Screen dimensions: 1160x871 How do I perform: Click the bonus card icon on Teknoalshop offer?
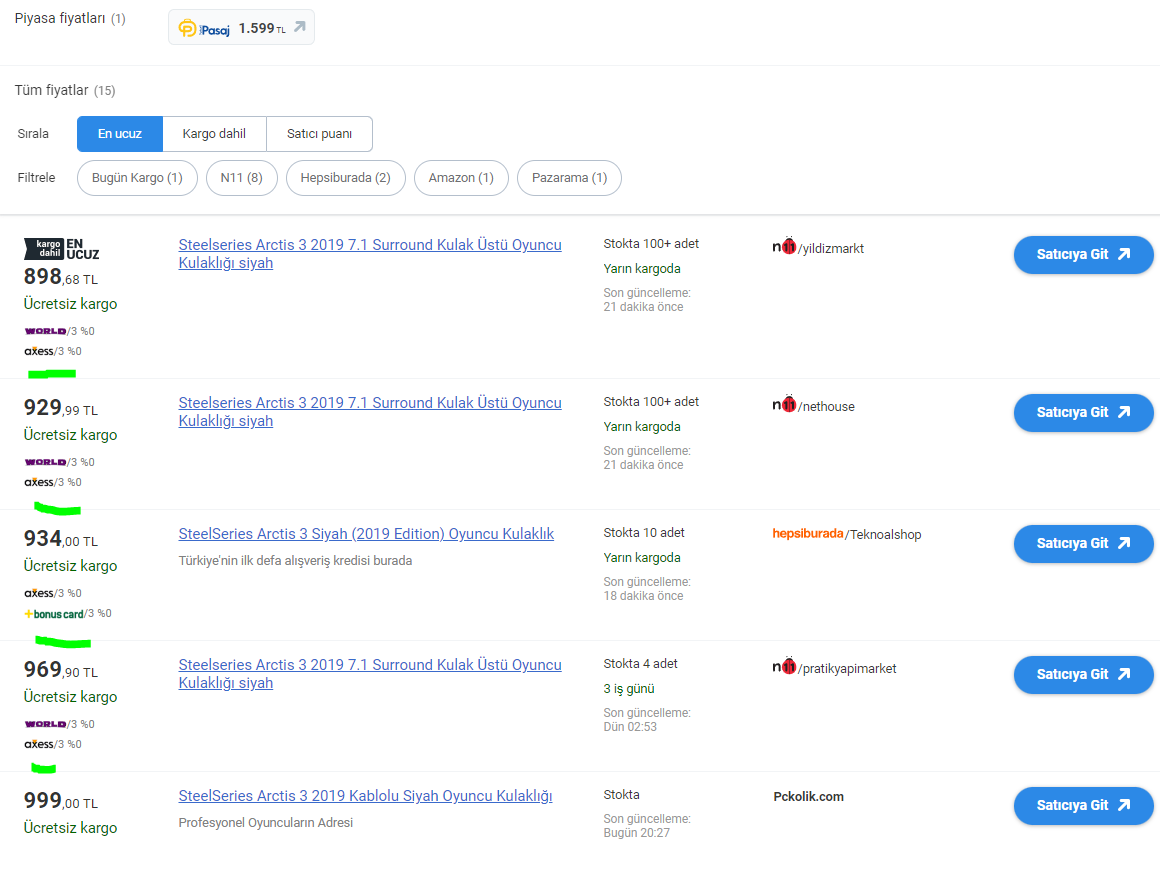click(x=54, y=614)
